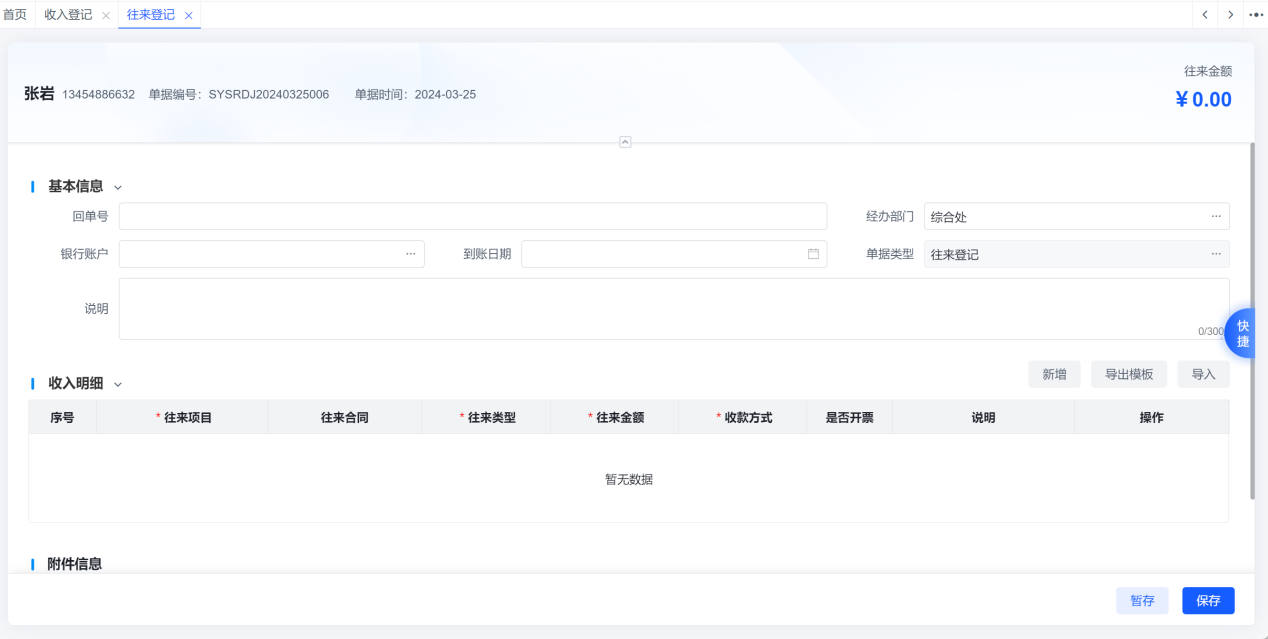Save the form with 保存 button

pyautogui.click(x=1208, y=601)
